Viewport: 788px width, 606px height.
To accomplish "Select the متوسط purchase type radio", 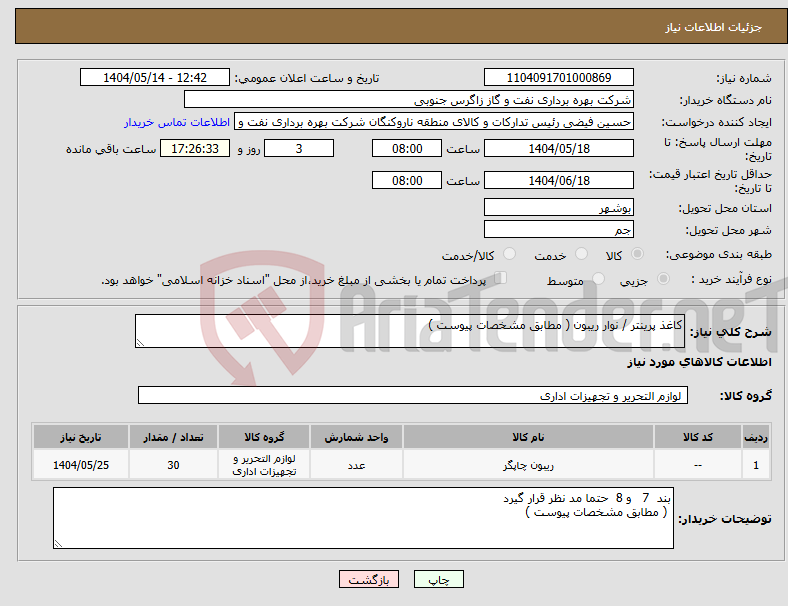I will (598, 278).
